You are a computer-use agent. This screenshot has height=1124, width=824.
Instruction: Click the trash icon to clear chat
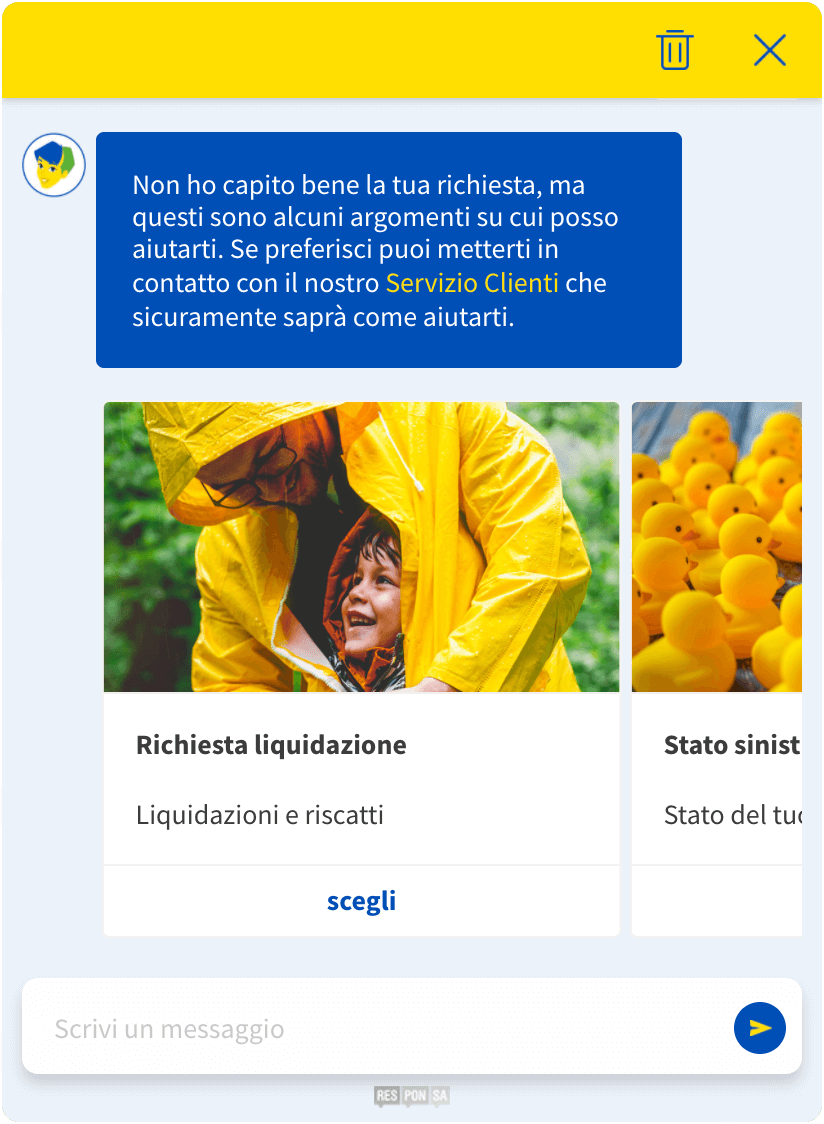click(x=674, y=50)
